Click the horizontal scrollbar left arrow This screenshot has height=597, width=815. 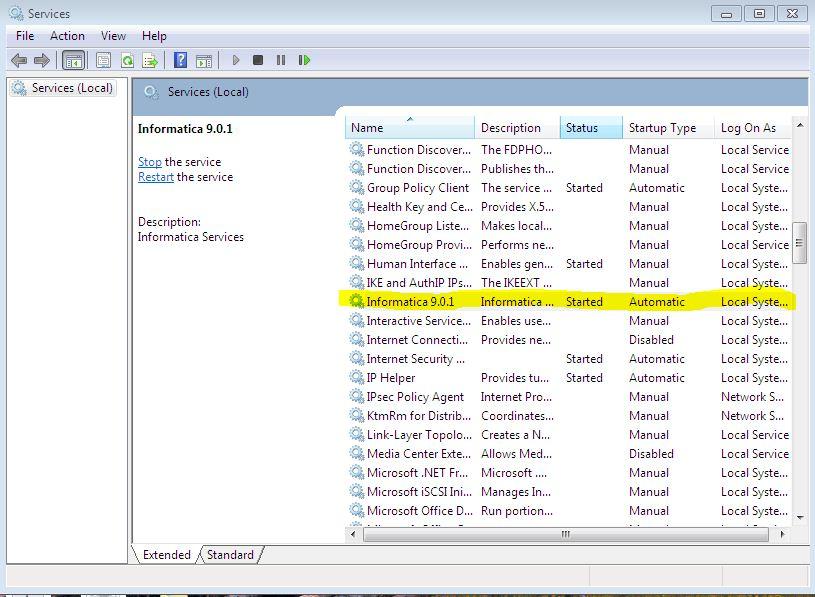point(353,534)
